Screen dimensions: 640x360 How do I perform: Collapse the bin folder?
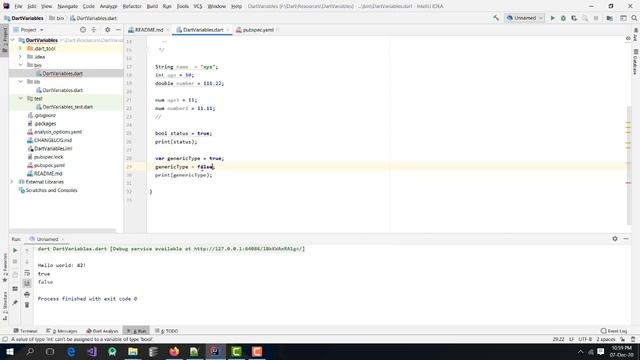coord(20,65)
